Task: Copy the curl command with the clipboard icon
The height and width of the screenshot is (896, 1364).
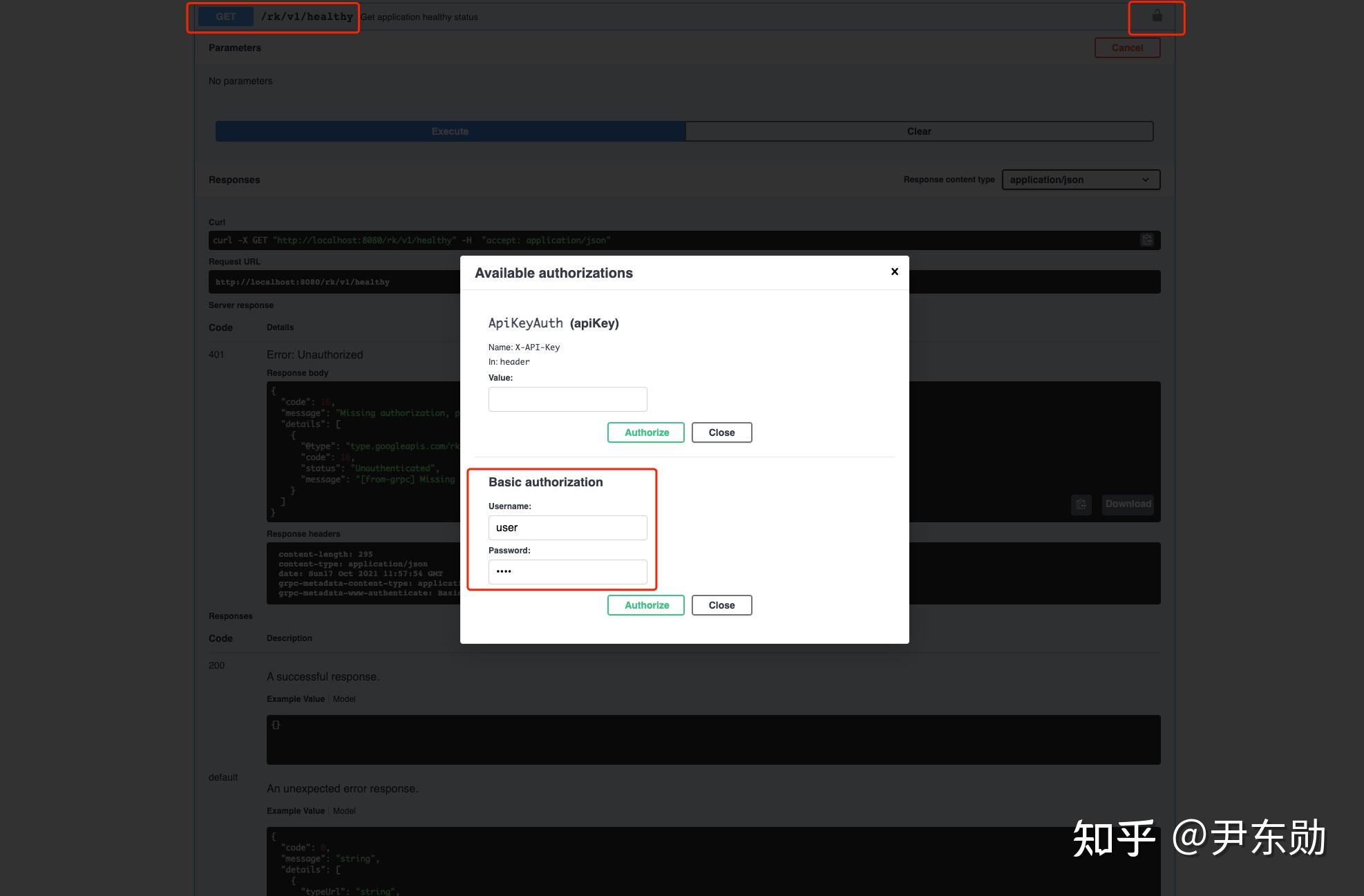Action: pos(1147,240)
